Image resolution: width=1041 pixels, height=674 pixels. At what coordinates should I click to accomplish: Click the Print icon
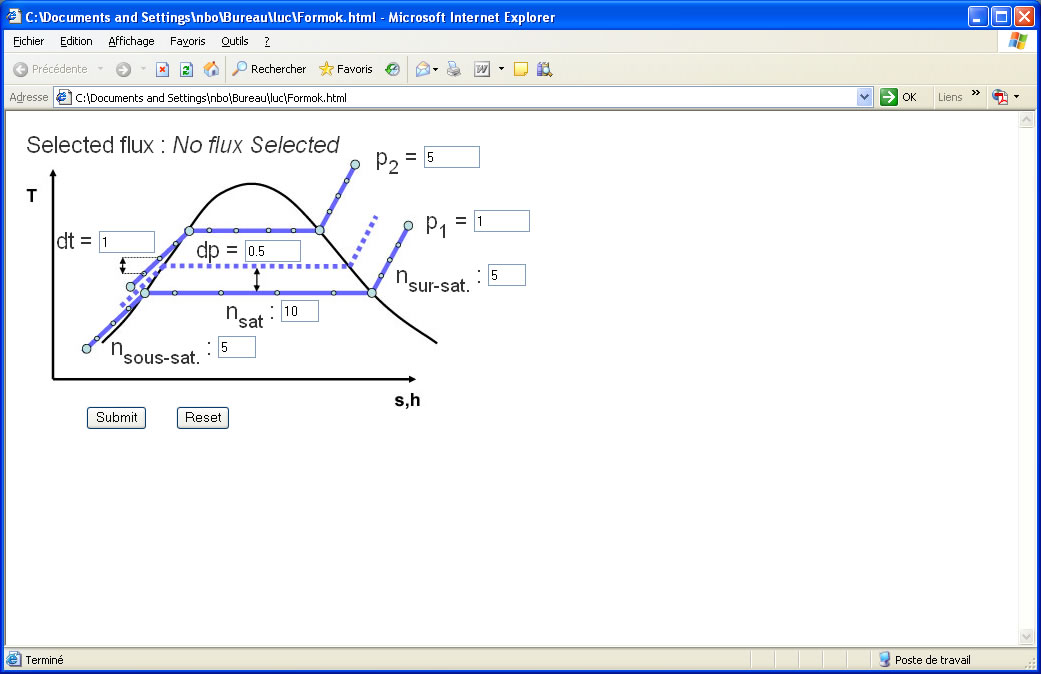coord(454,69)
